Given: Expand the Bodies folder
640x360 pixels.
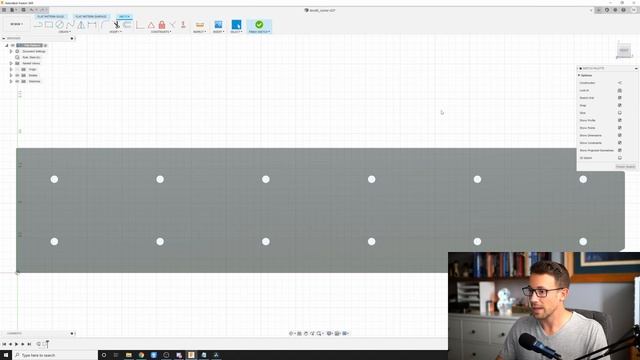Looking at the screenshot, I should point(11,75).
